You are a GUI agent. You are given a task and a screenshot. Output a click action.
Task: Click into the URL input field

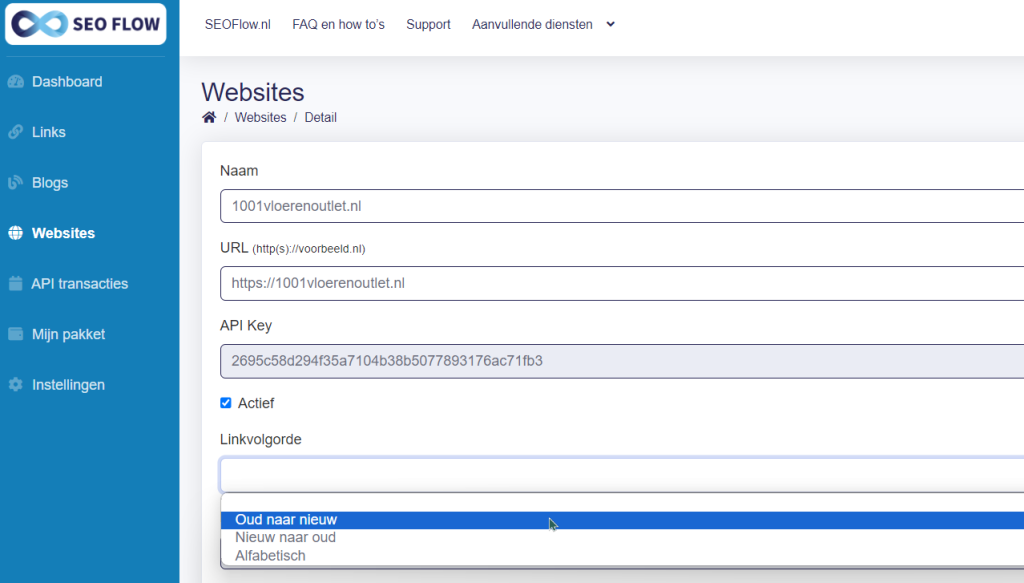(x=622, y=283)
